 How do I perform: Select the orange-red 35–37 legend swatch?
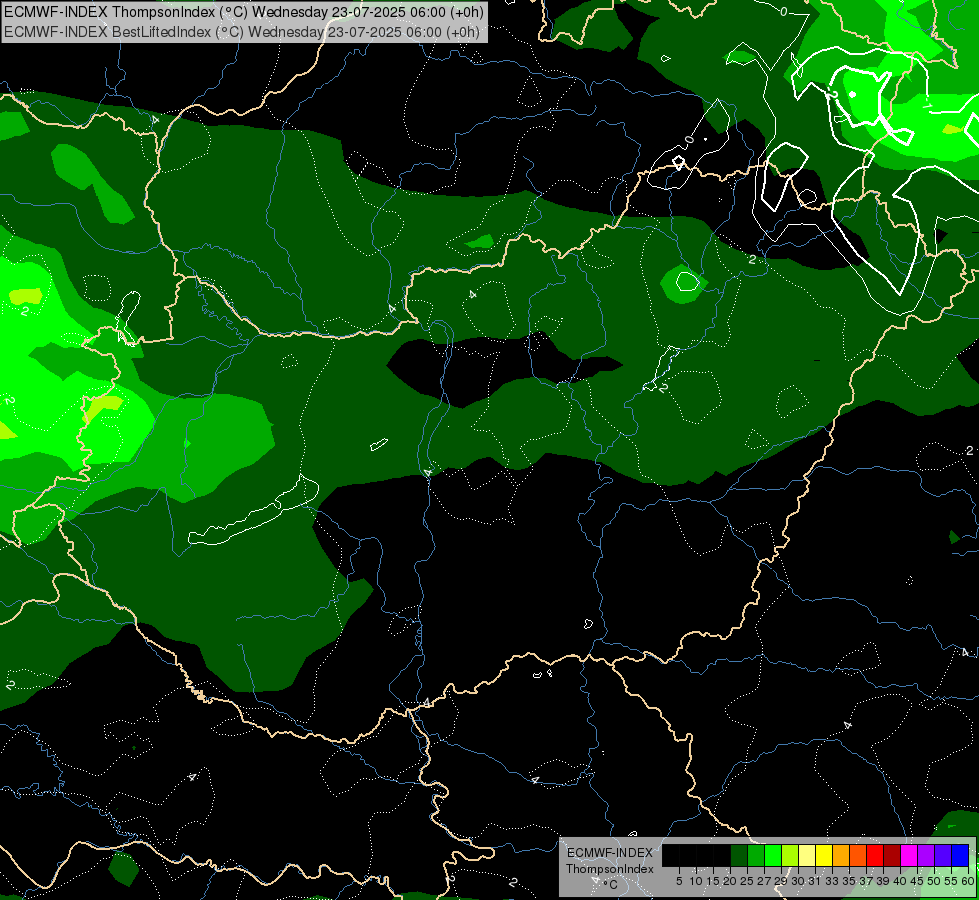[858, 855]
